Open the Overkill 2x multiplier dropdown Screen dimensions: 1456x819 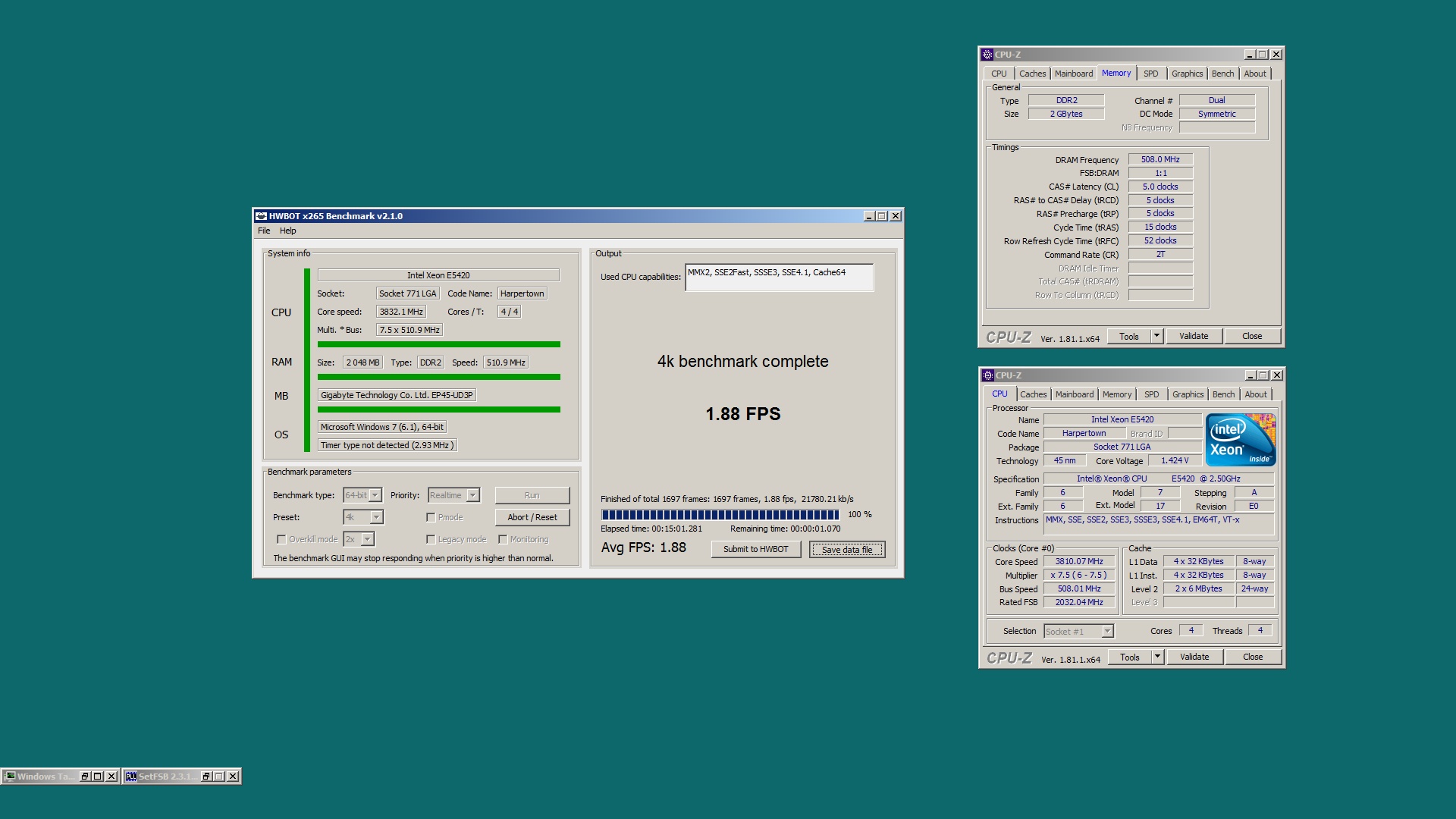(x=367, y=539)
